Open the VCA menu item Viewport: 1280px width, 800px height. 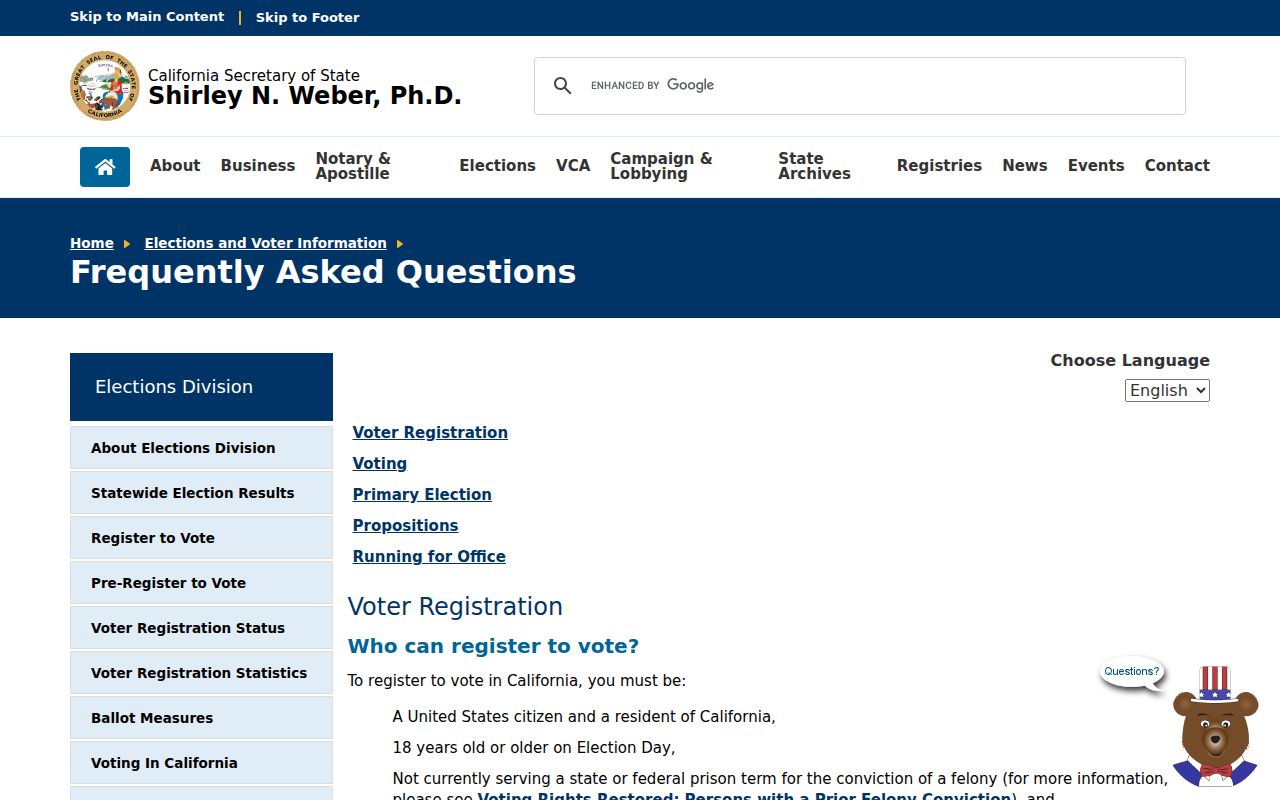(573, 166)
